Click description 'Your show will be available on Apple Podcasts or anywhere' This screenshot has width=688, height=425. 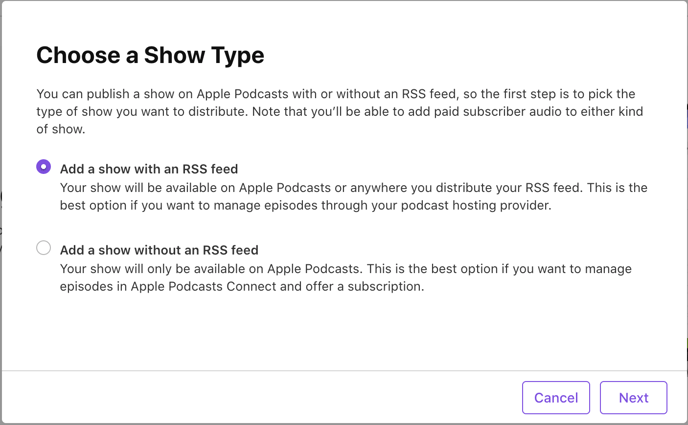coord(354,196)
